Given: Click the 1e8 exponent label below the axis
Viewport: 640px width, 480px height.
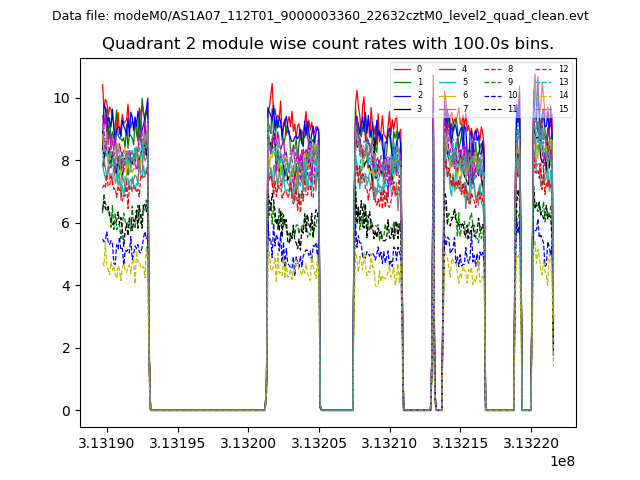Looking at the screenshot, I should click(560, 461).
